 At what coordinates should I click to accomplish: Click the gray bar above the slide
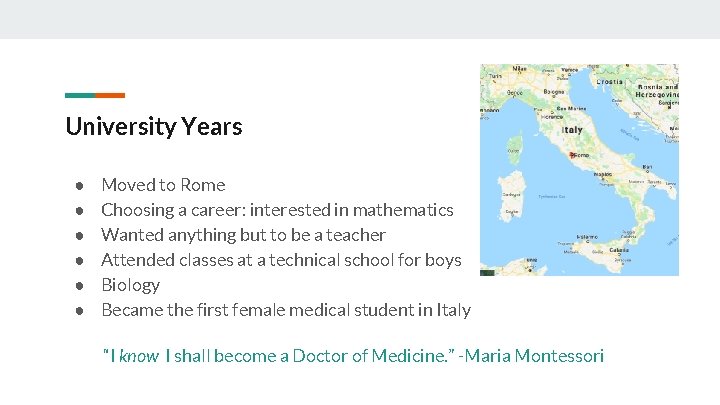(360, 19)
